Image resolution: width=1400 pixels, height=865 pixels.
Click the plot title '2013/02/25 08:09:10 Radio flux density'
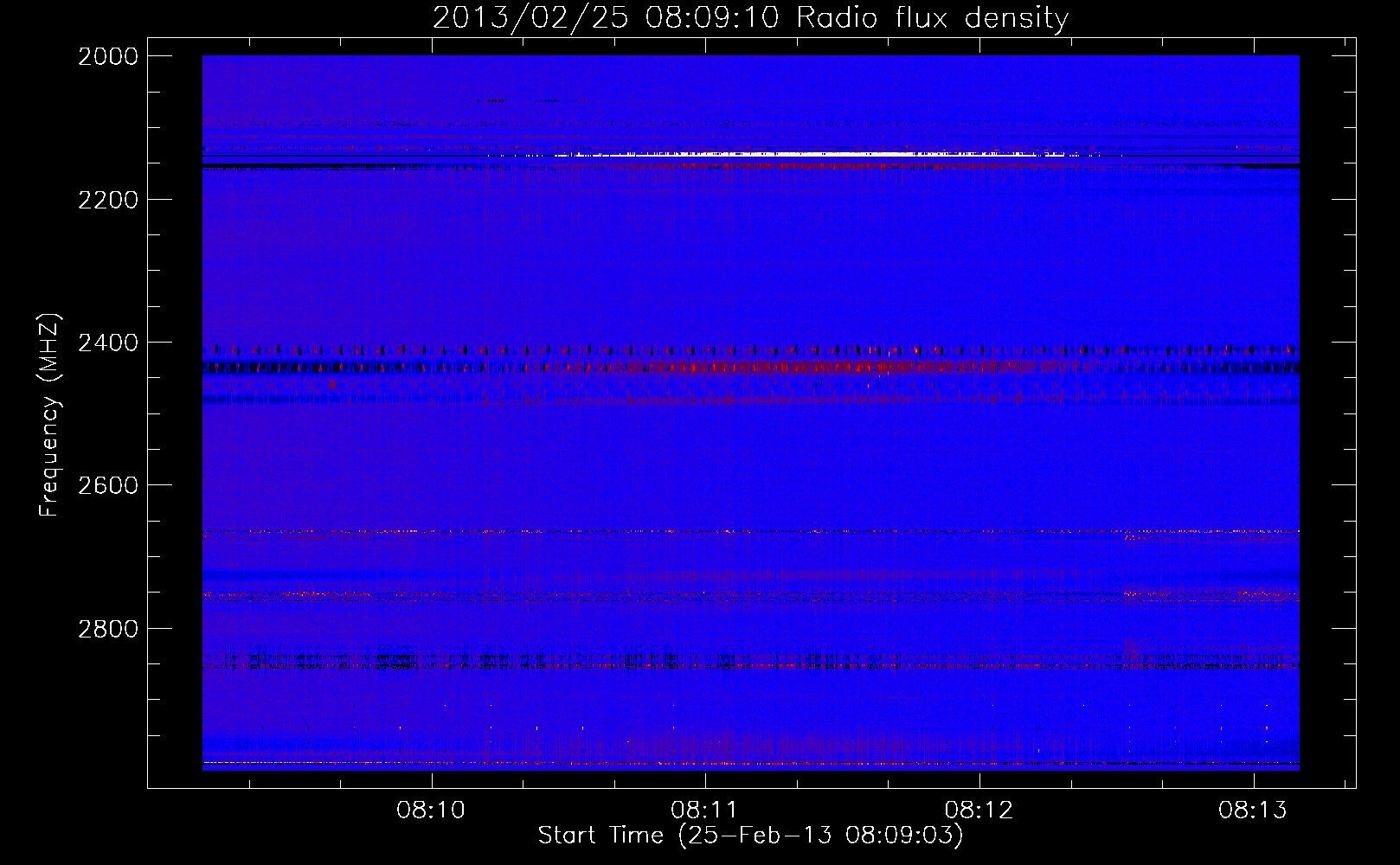click(750, 17)
